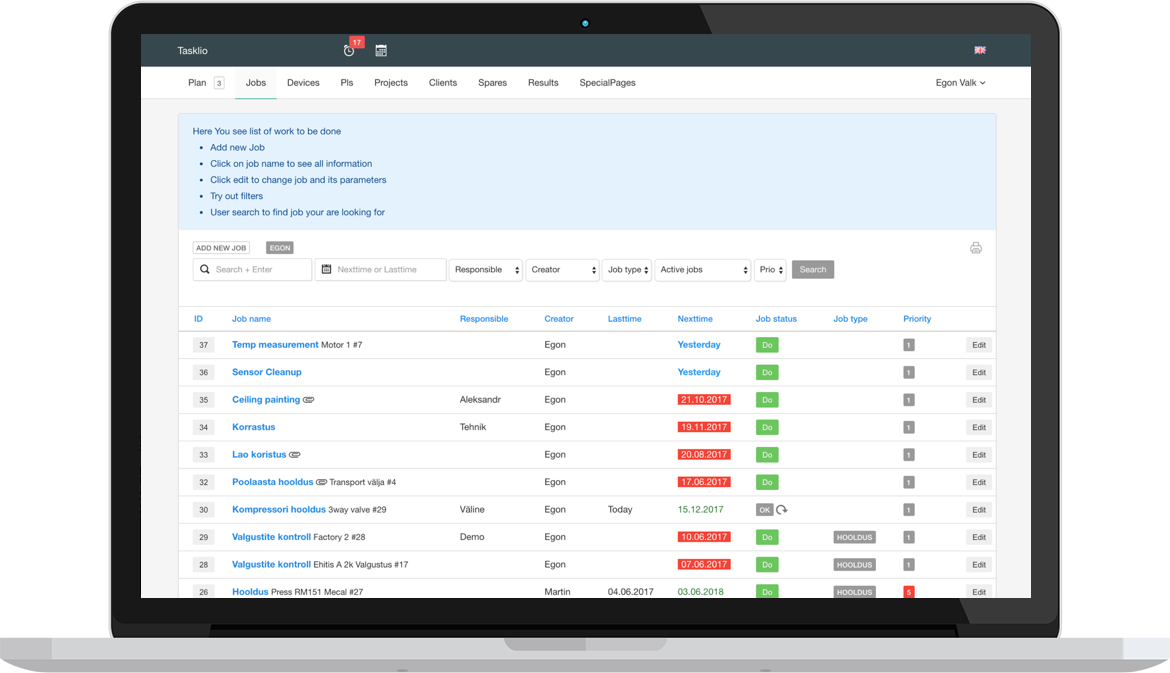The height and width of the screenshot is (673, 1170).
Task: Open the Prio filter dropdown
Action: click(770, 269)
